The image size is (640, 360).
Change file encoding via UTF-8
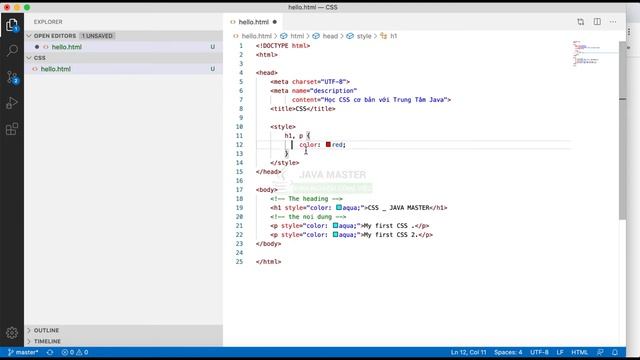coord(539,352)
